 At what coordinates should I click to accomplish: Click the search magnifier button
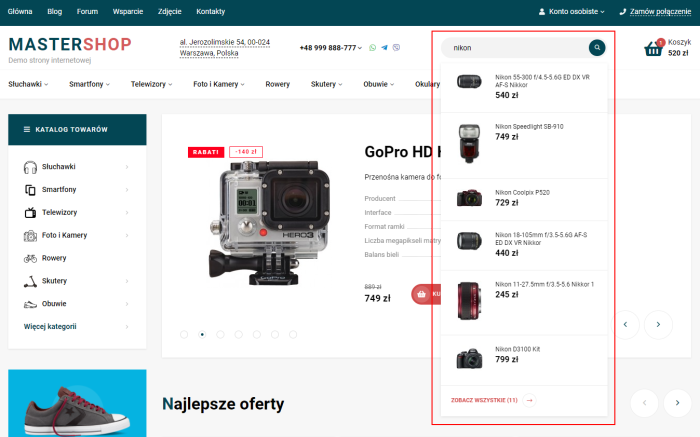coord(597,47)
